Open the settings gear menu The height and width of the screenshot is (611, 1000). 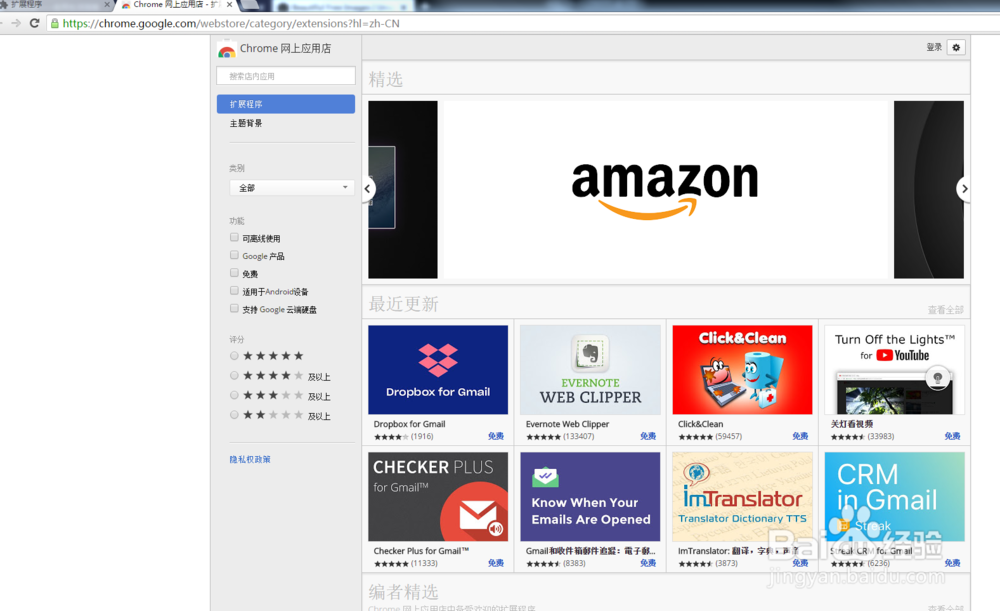point(955,47)
